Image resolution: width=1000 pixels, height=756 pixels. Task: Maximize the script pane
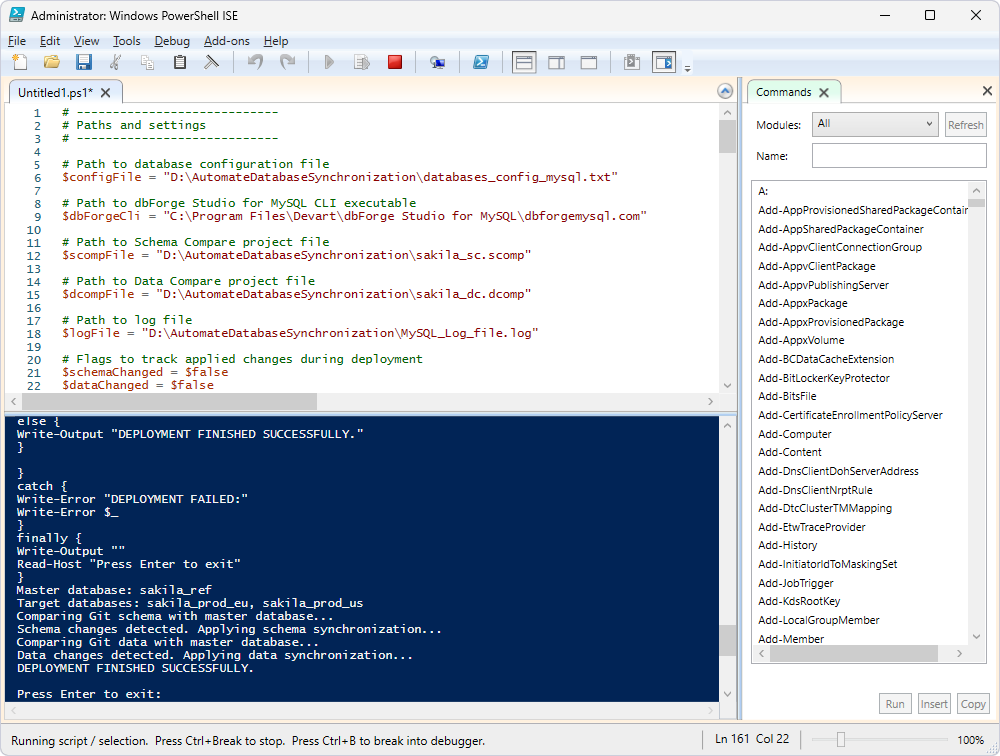pos(589,61)
